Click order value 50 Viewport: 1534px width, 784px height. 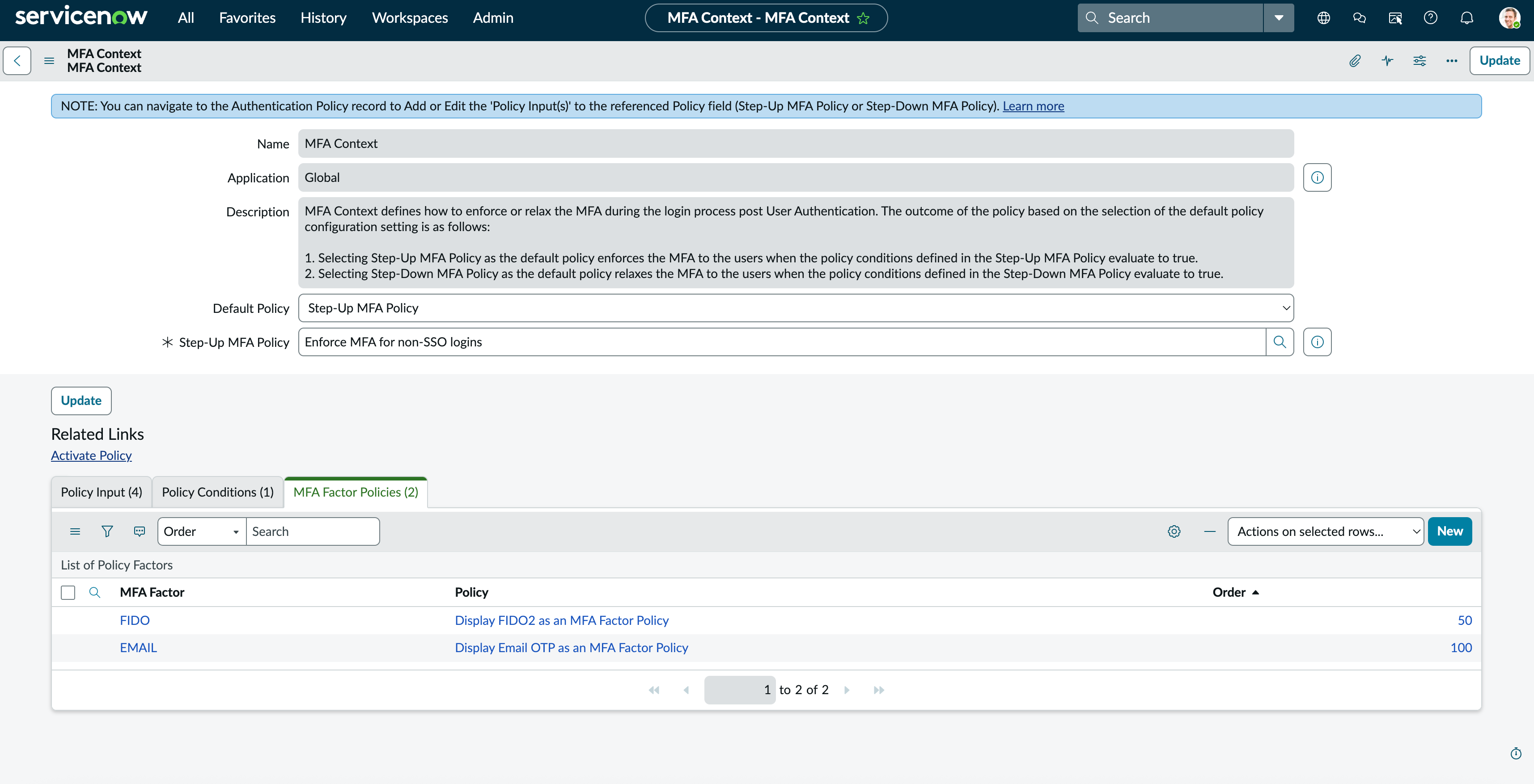click(x=1464, y=620)
